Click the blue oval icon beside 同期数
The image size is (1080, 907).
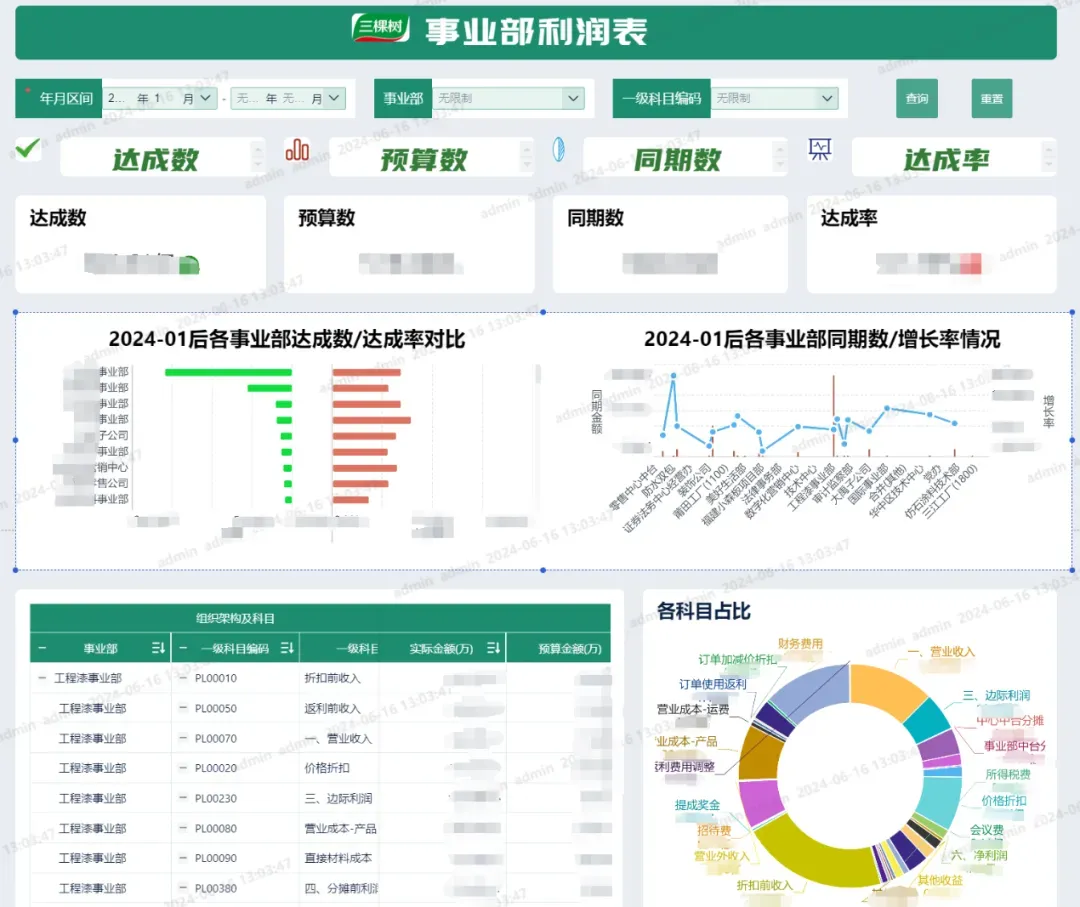pyautogui.click(x=559, y=149)
